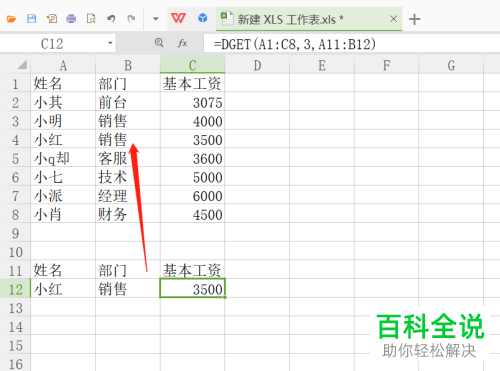Select cell A3 containing 小明
500x371 pixels.
click(63, 121)
